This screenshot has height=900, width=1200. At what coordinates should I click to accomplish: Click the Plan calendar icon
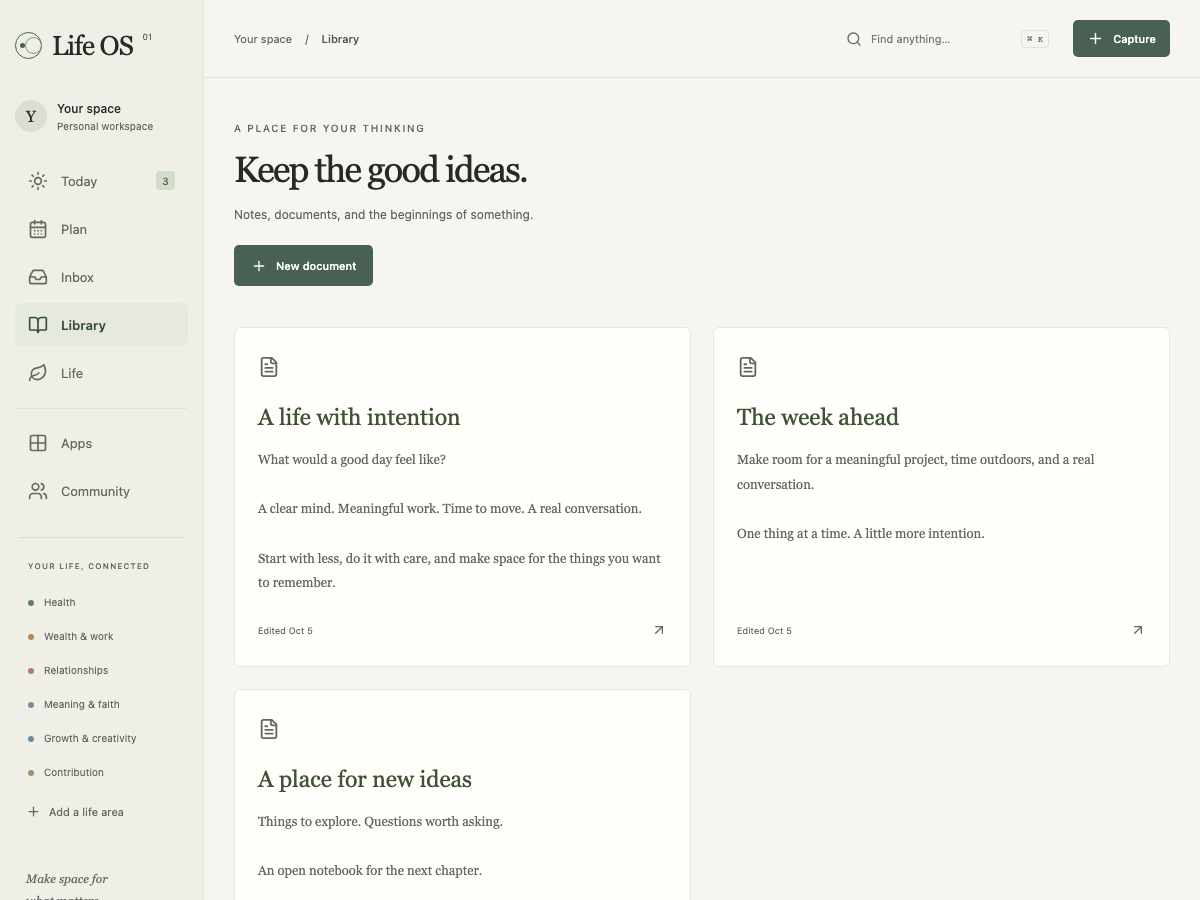[x=38, y=229]
